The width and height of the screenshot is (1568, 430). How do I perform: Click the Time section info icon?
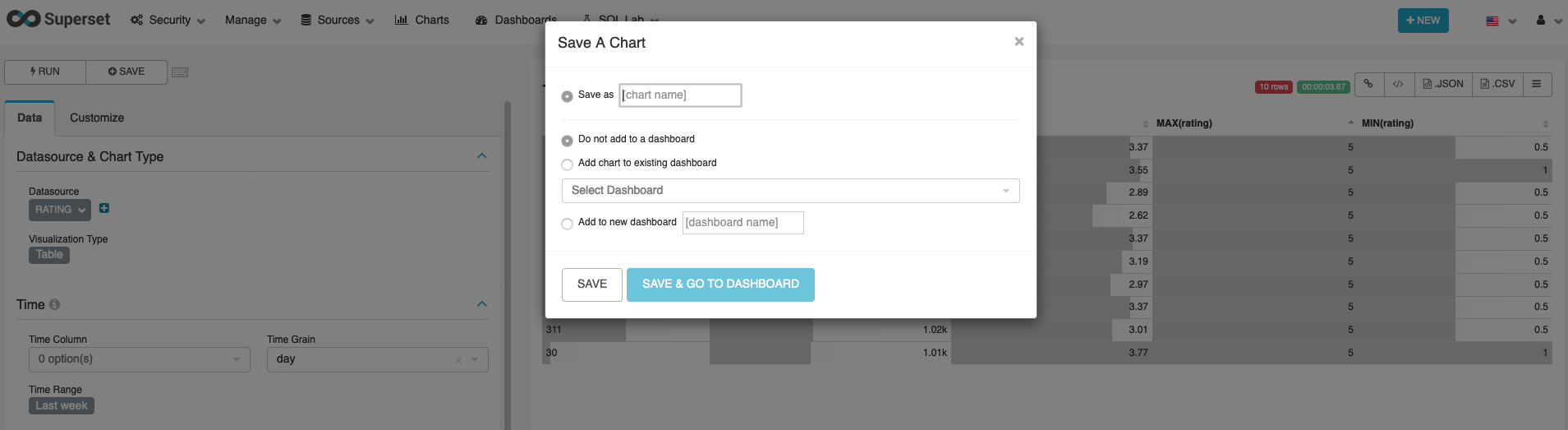(x=55, y=304)
